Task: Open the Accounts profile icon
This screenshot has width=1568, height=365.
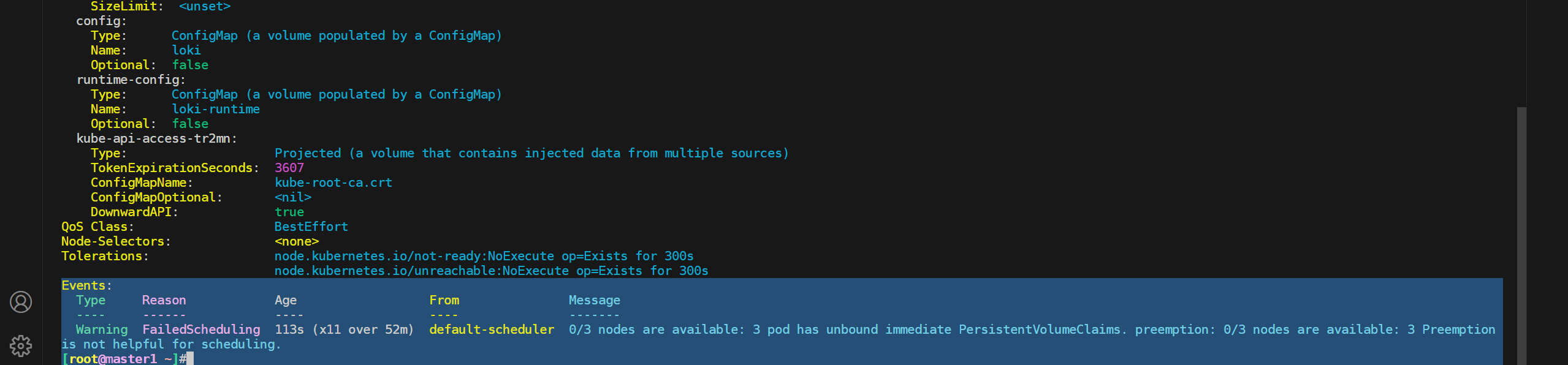Action: [x=21, y=302]
